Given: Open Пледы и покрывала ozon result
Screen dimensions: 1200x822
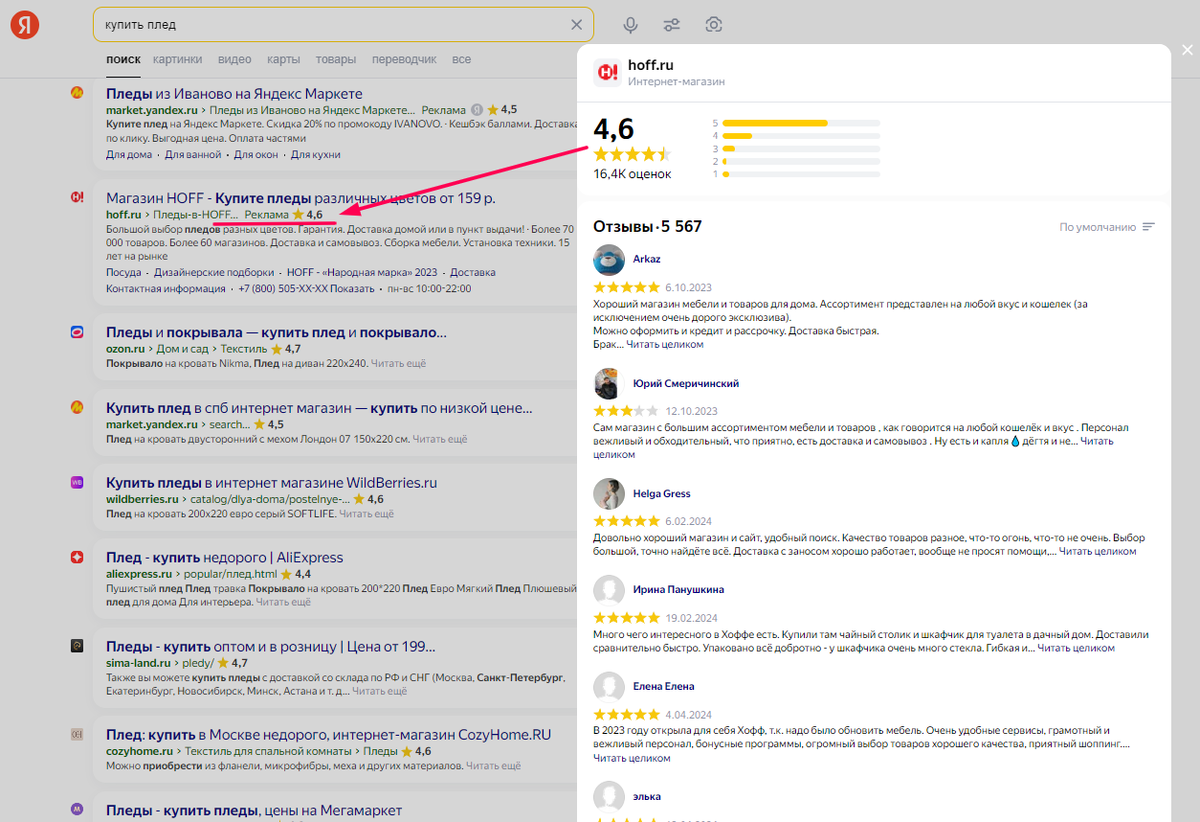Looking at the screenshot, I should click(x=276, y=332).
